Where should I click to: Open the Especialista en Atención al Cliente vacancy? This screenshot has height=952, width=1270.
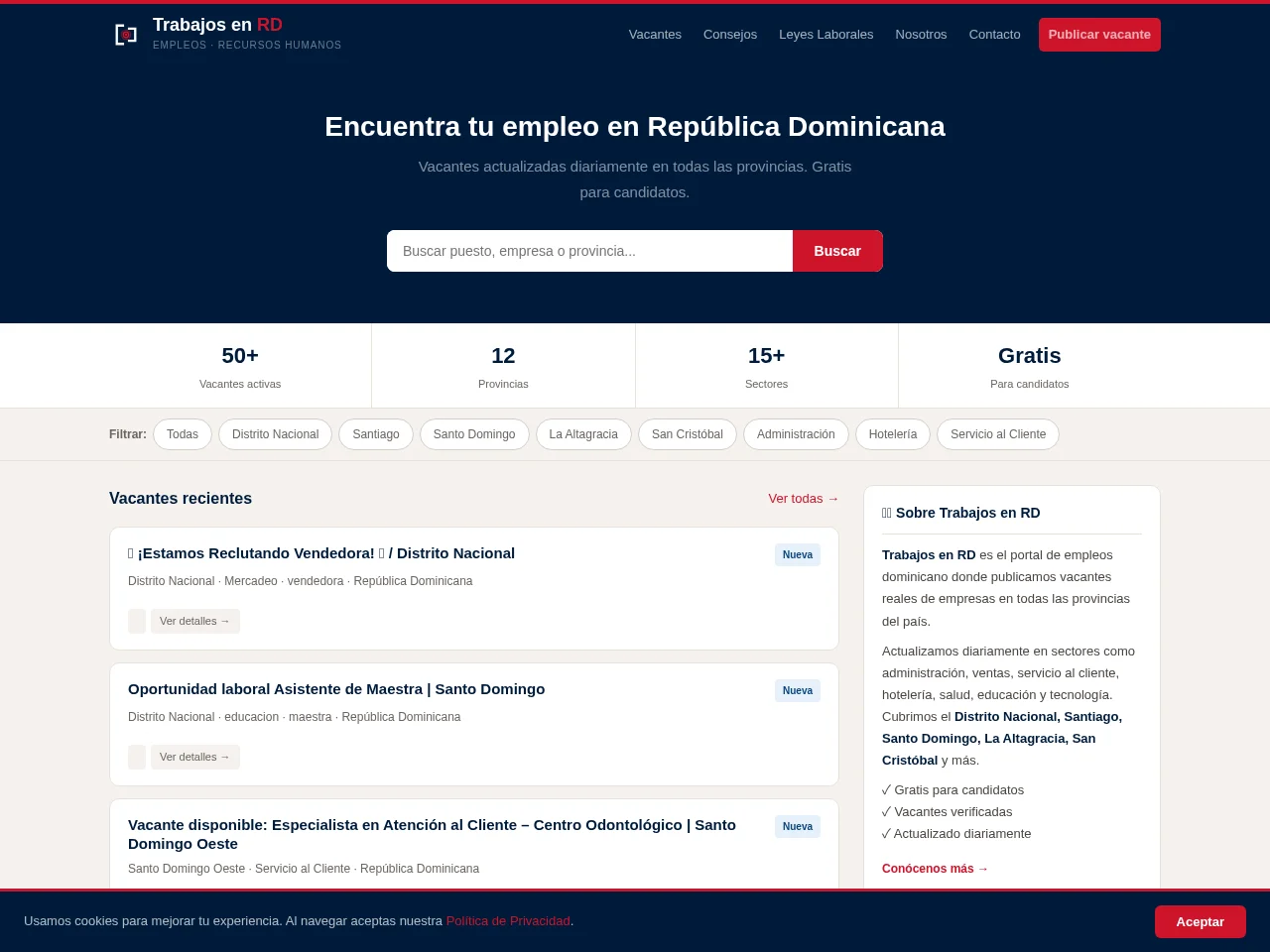(432, 834)
